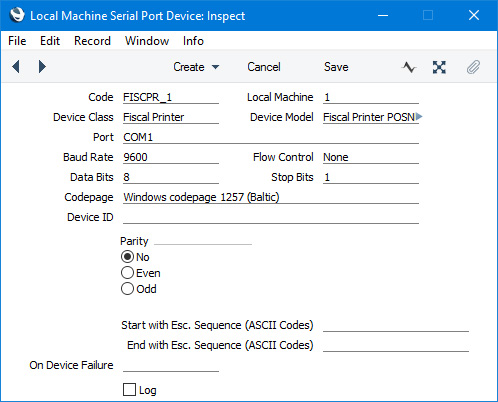498x402 pixels.
Task: Go to next record arrow
Action: coord(42,67)
